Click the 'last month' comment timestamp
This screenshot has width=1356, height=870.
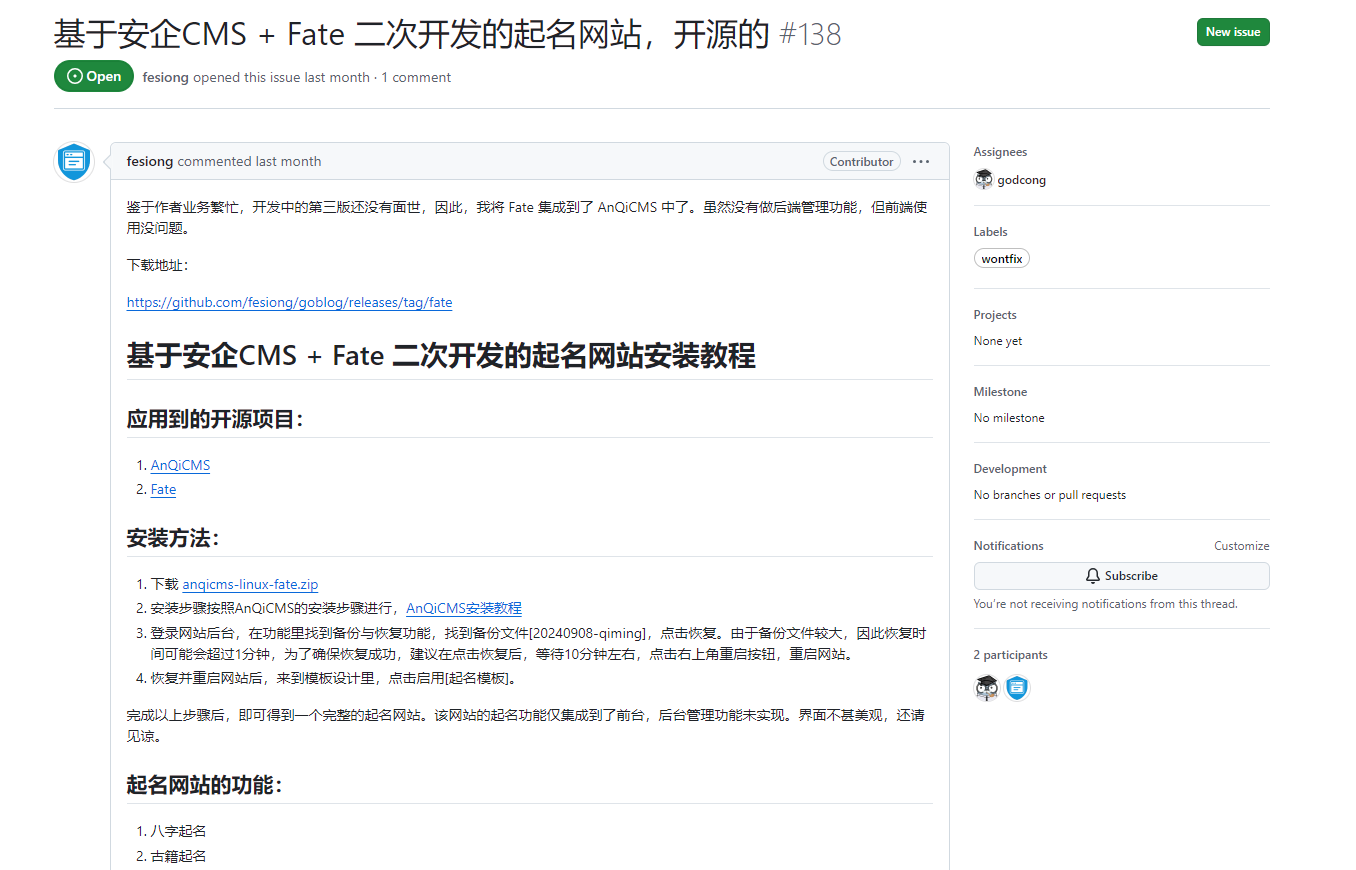288,161
